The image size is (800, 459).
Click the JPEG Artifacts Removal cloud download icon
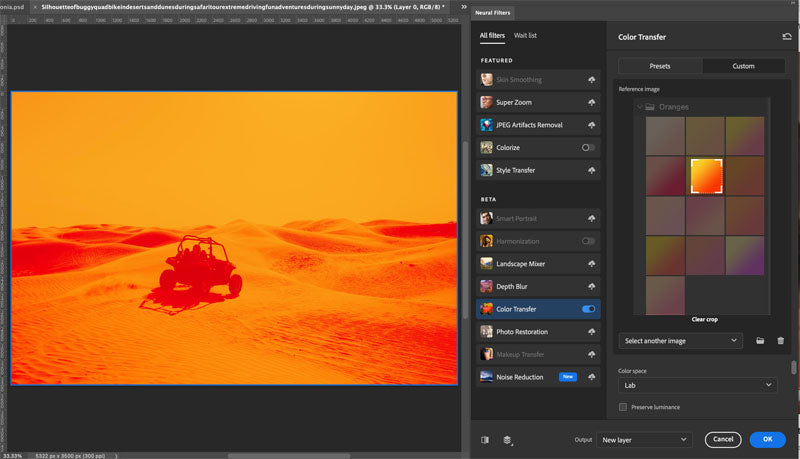coord(592,125)
